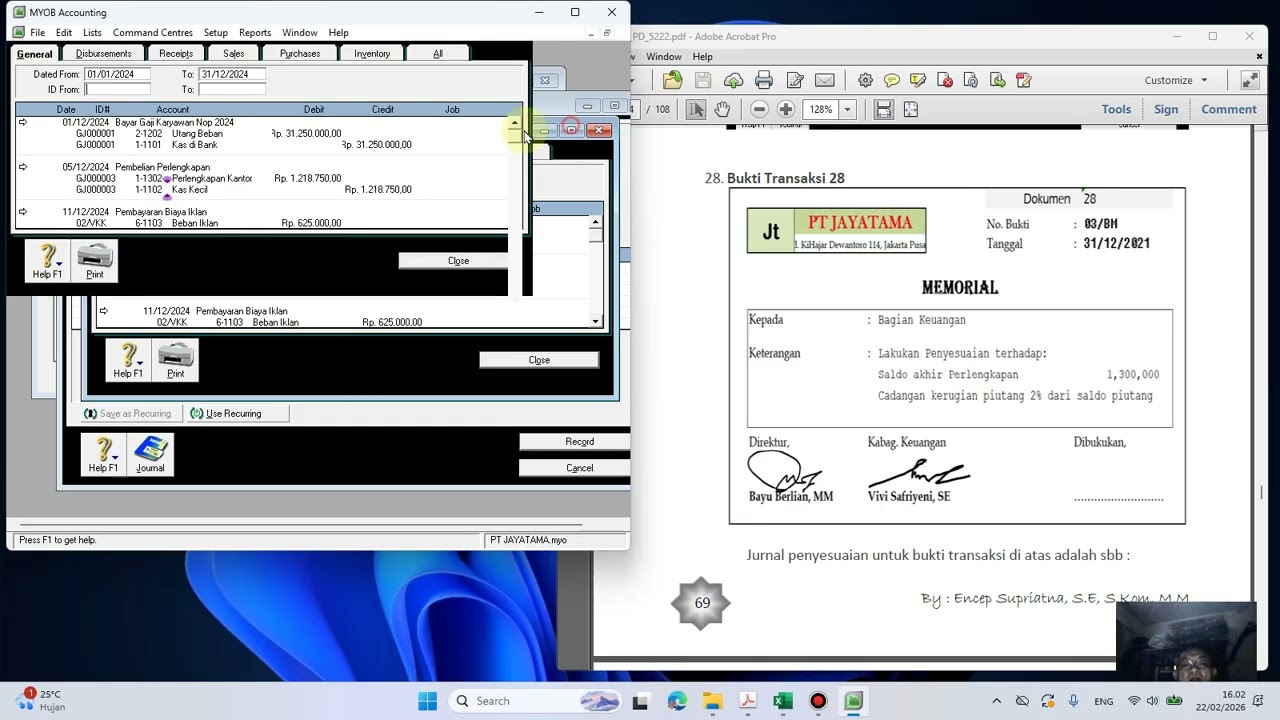Switch to the Disbursements tab

click(x=103, y=53)
